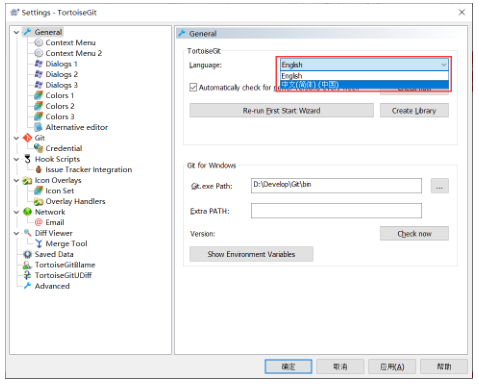Select the TortoiseGitBlame icon
The height and width of the screenshot is (384, 478).
(27, 265)
